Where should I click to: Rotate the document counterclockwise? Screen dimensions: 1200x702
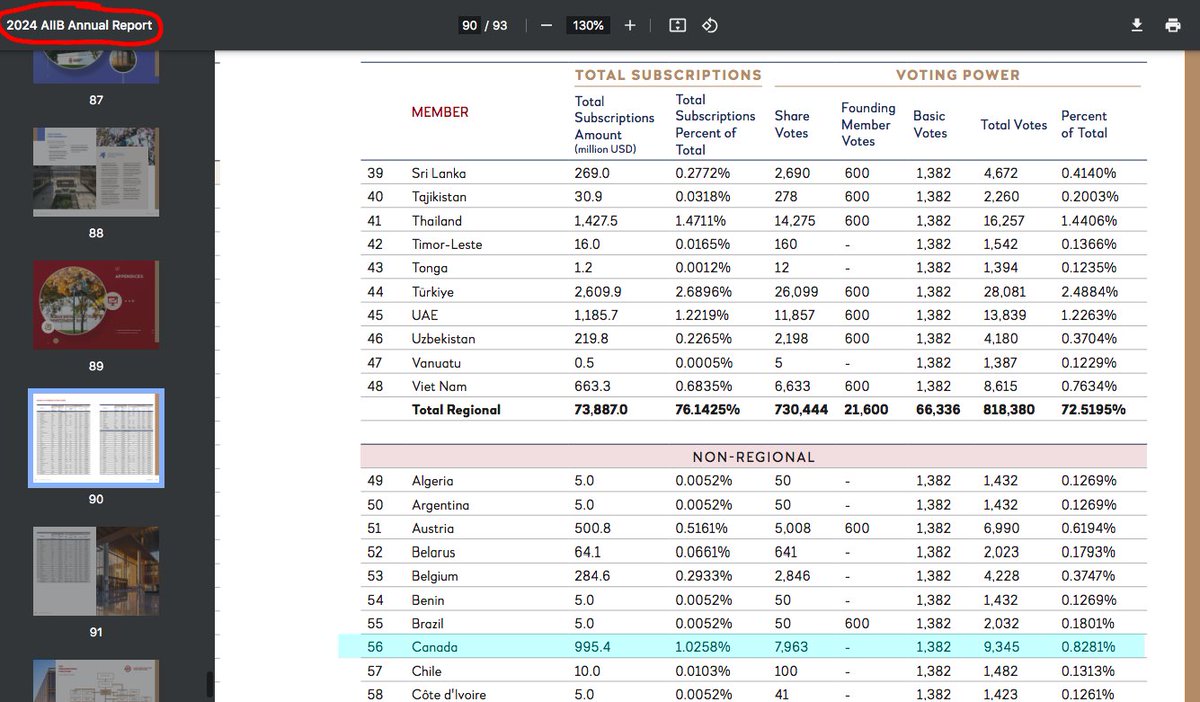click(710, 25)
